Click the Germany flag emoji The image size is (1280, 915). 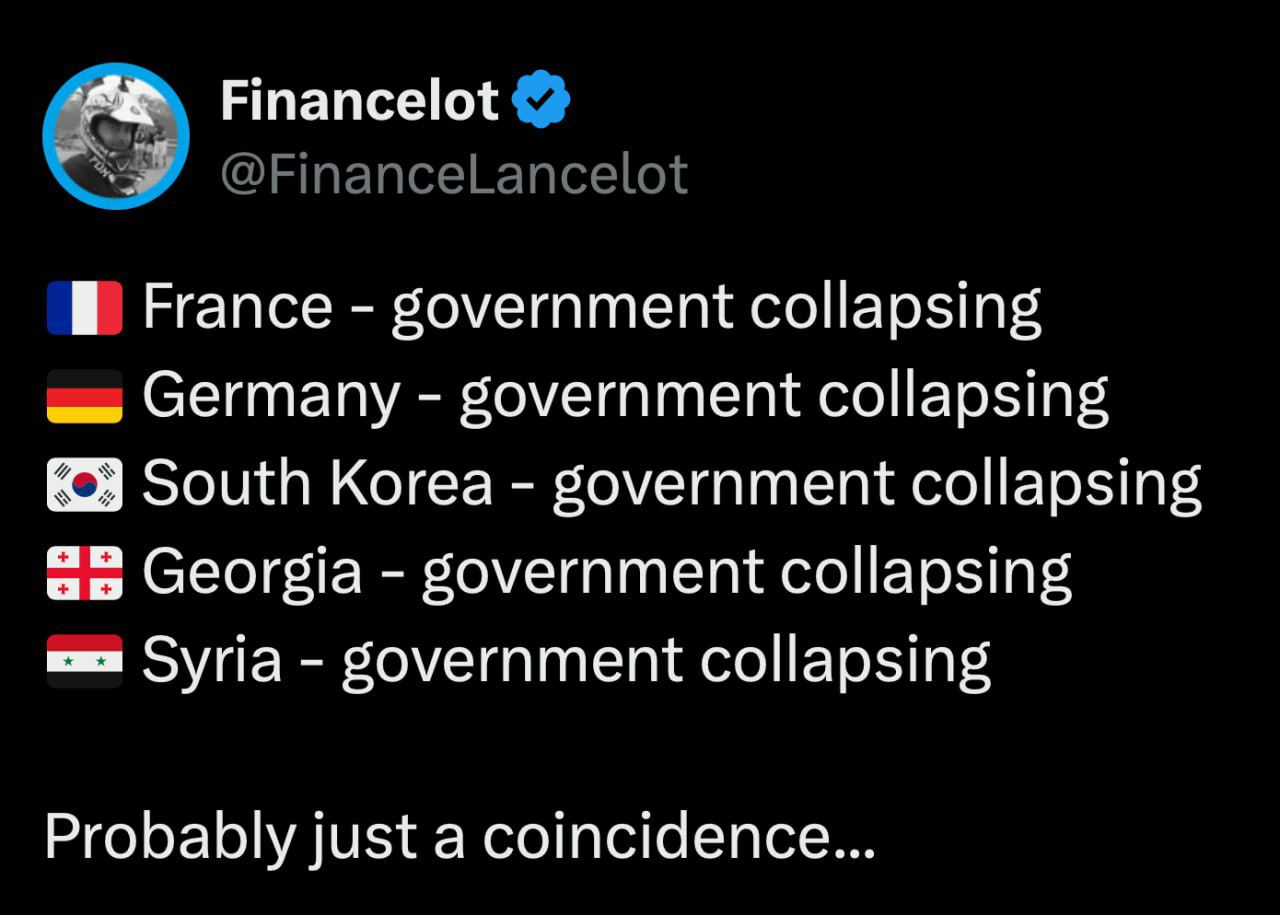point(85,396)
